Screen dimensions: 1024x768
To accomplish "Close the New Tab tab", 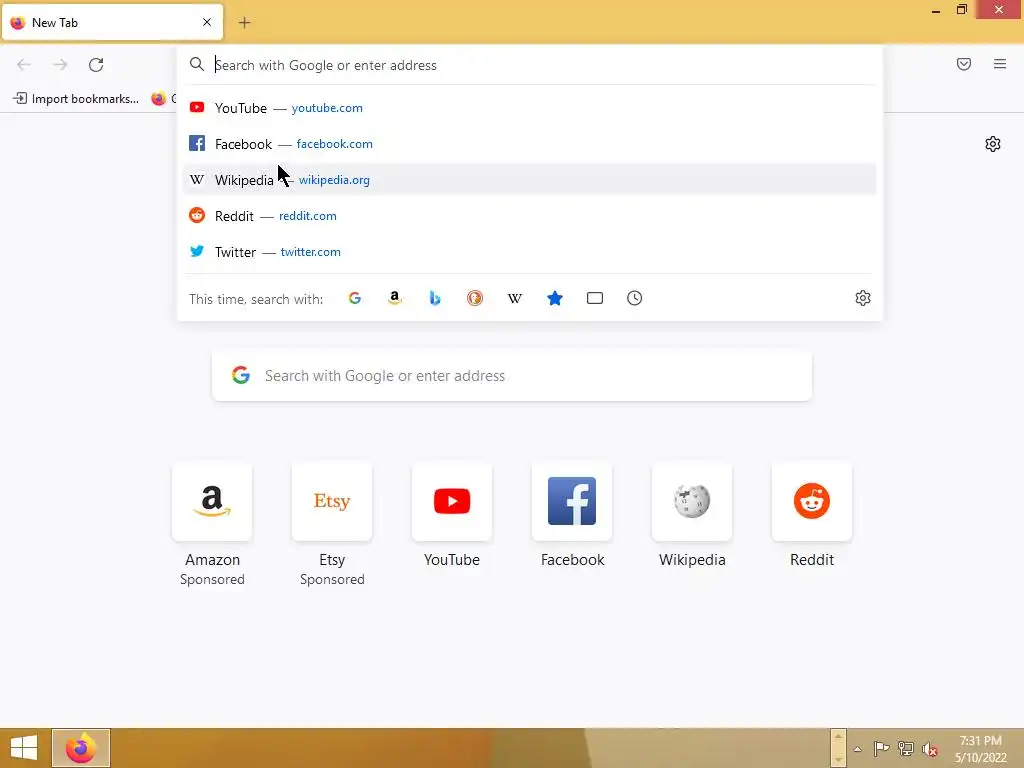I will pos(207,22).
